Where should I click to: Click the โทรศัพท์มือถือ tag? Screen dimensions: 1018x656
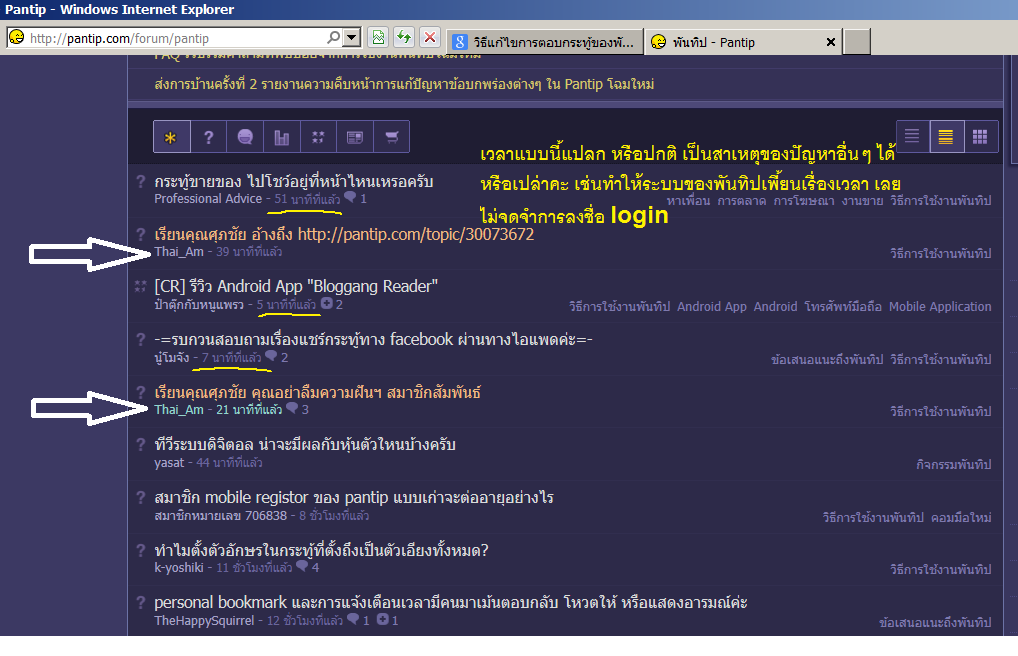[x=843, y=307]
